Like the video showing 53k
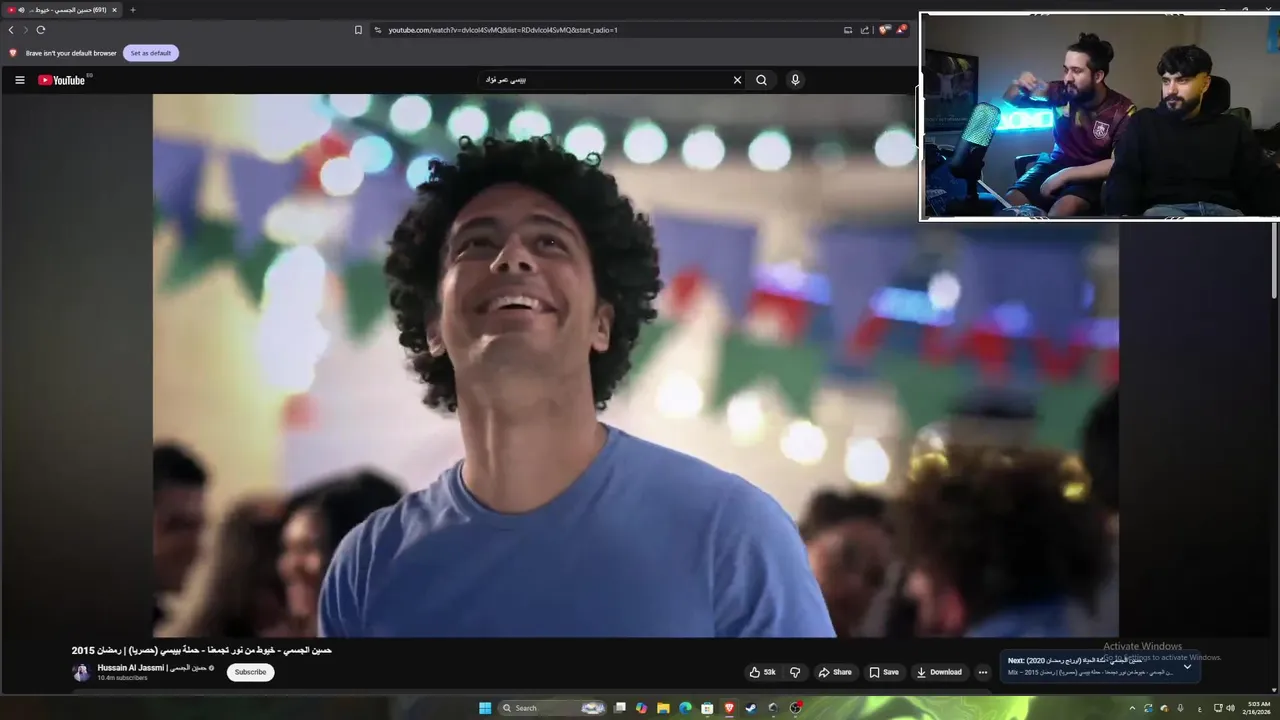The image size is (1280, 720). click(x=763, y=672)
